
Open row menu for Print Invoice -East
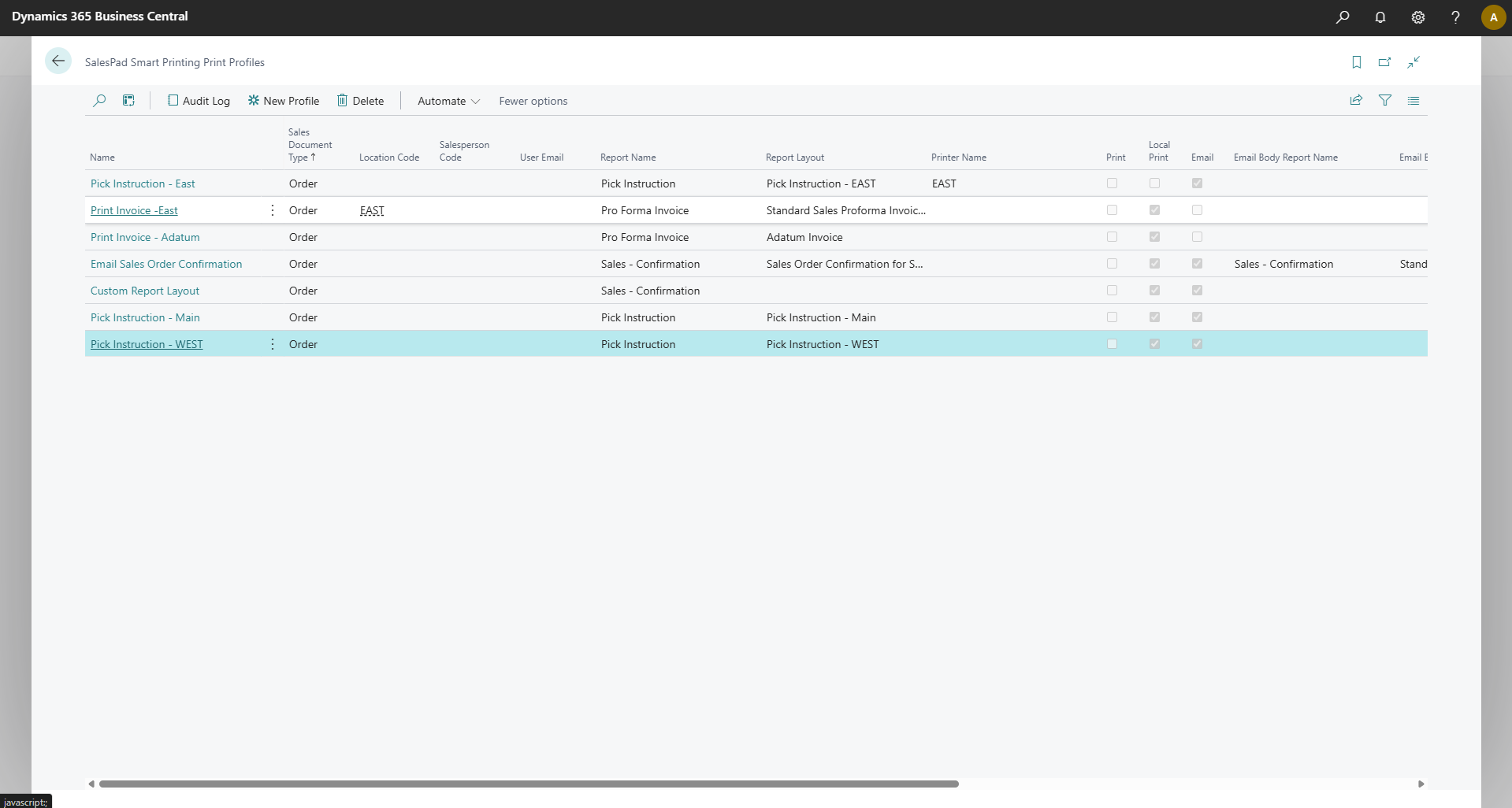click(273, 210)
